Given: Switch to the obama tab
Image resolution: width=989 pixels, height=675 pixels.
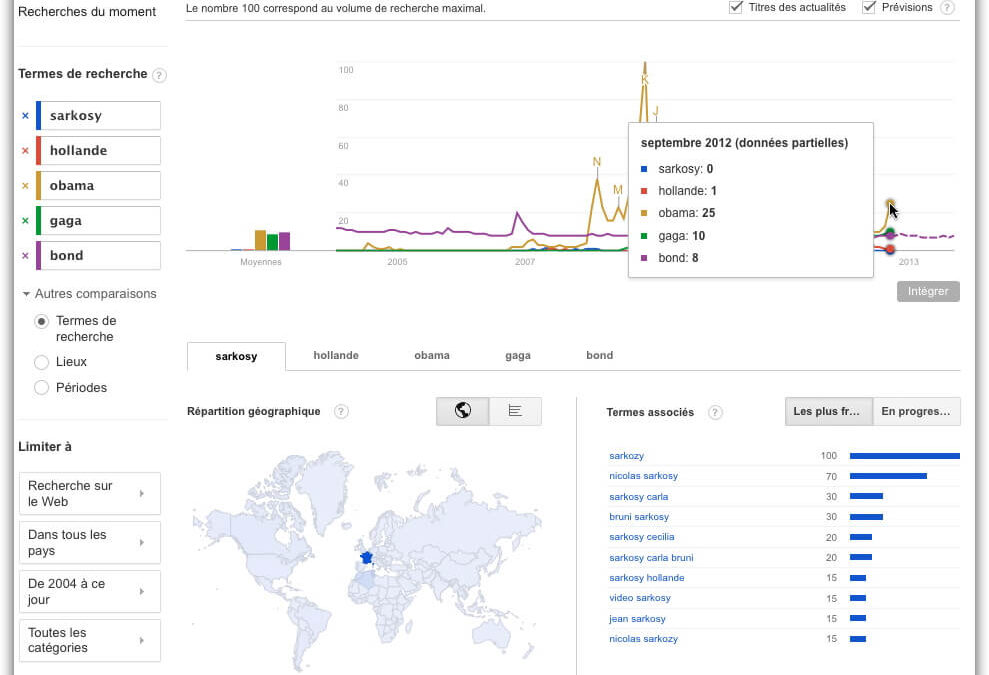Looking at the screenshot, I should 432,356.
